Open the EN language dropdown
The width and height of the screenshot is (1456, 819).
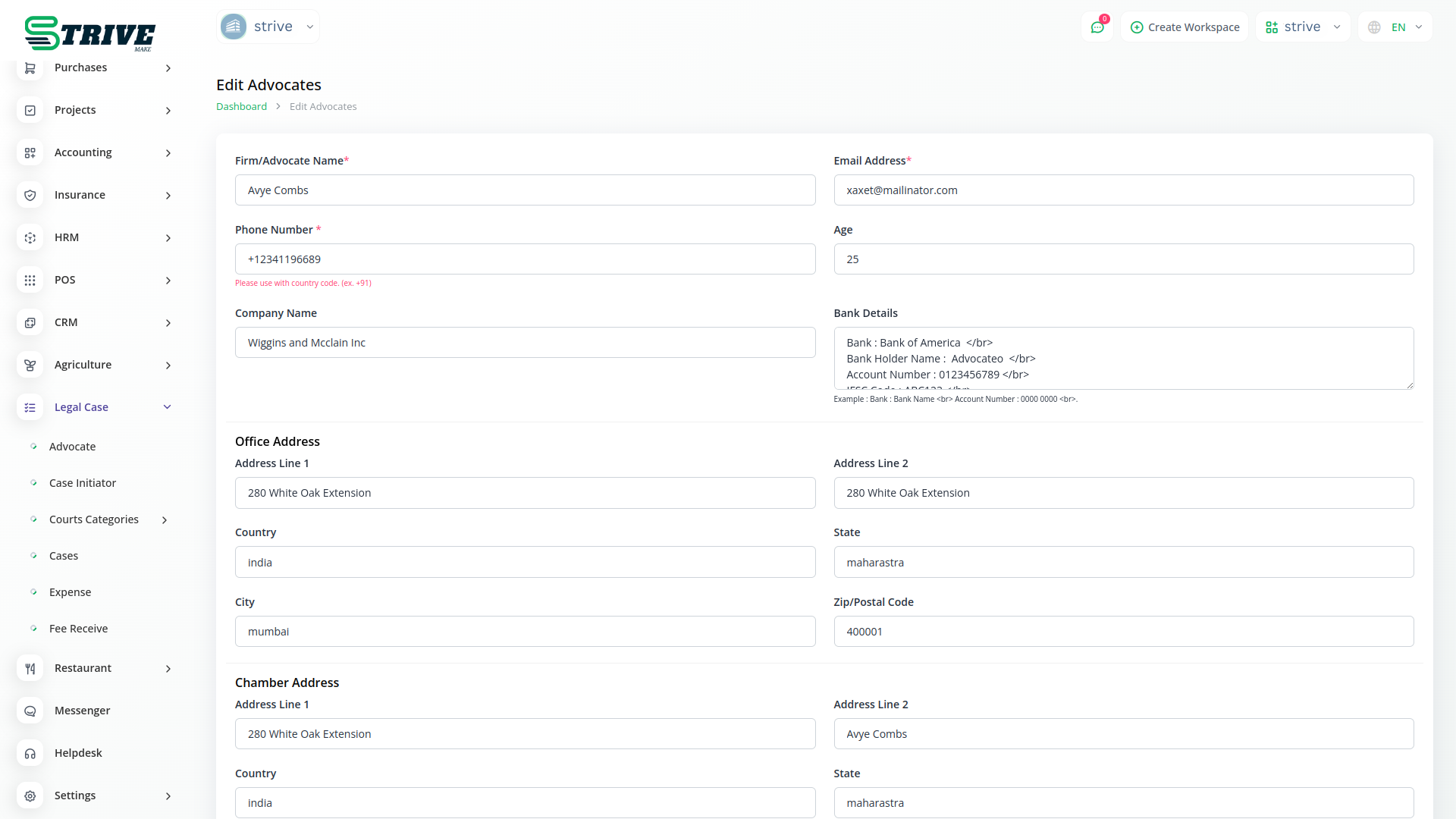[1396, 27]
